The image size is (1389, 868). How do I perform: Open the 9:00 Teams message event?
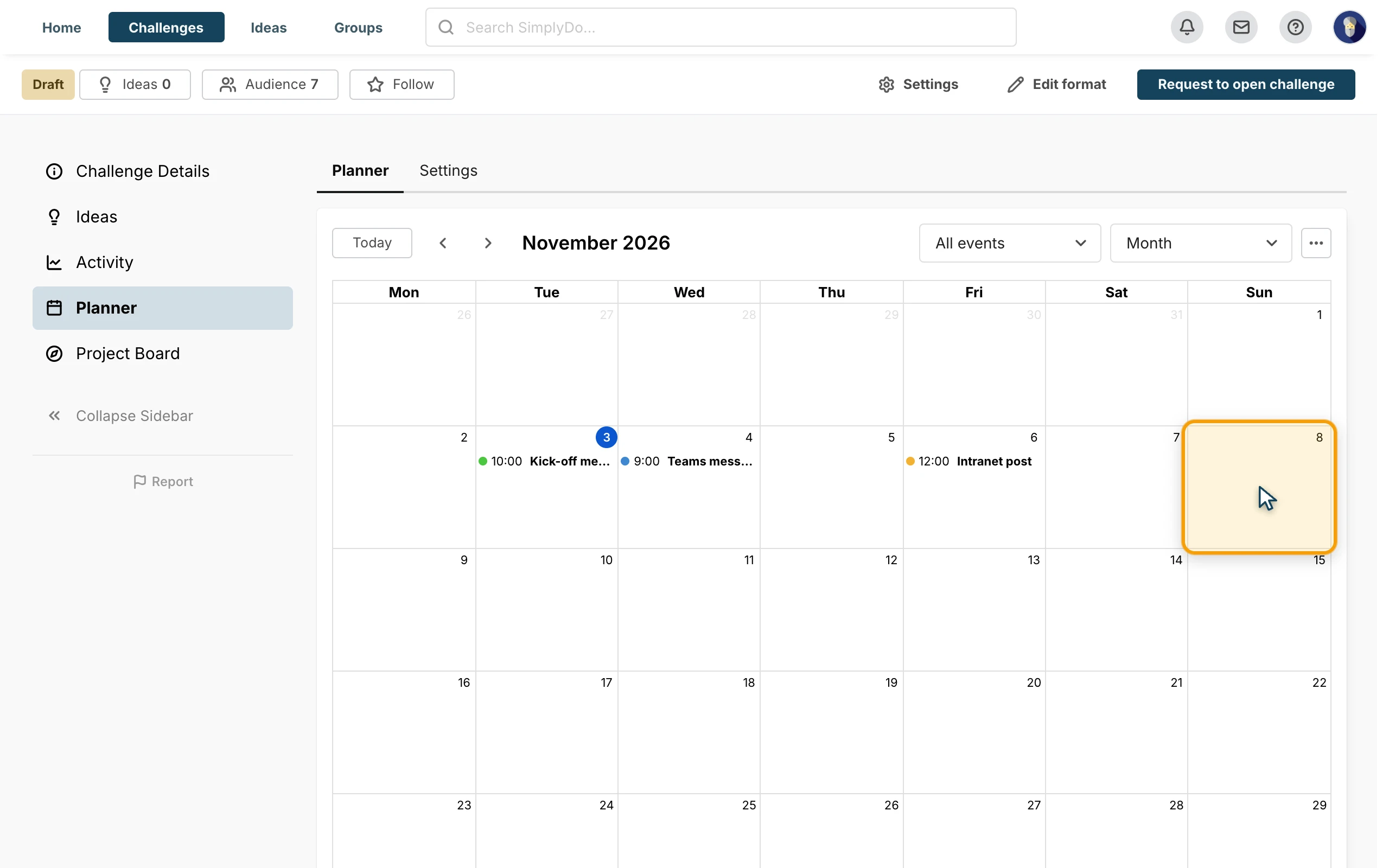pos(688,461)
